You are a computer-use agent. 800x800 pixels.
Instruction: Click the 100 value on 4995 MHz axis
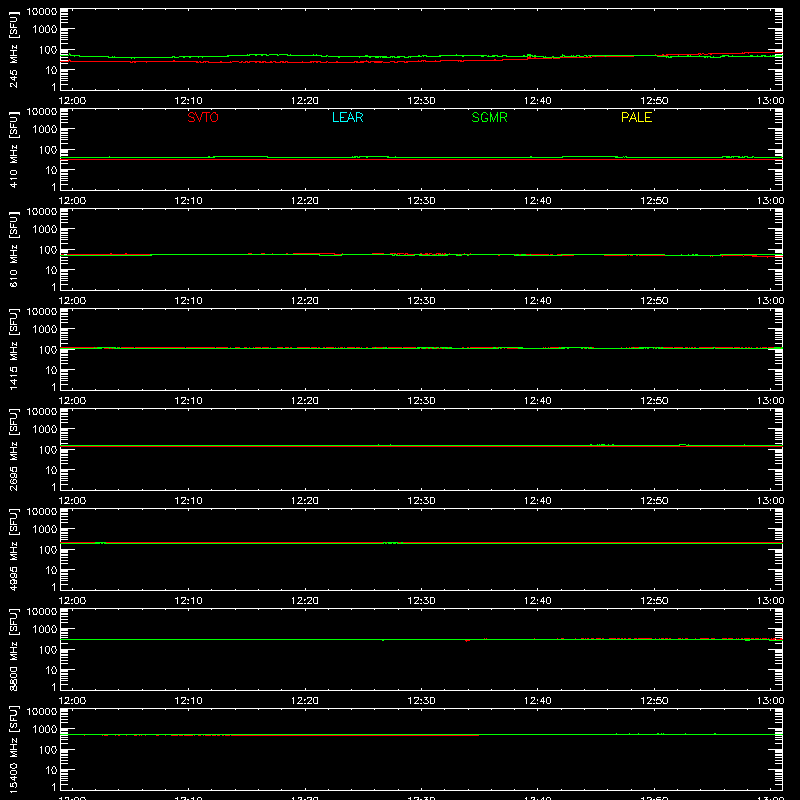click(48, 550)
